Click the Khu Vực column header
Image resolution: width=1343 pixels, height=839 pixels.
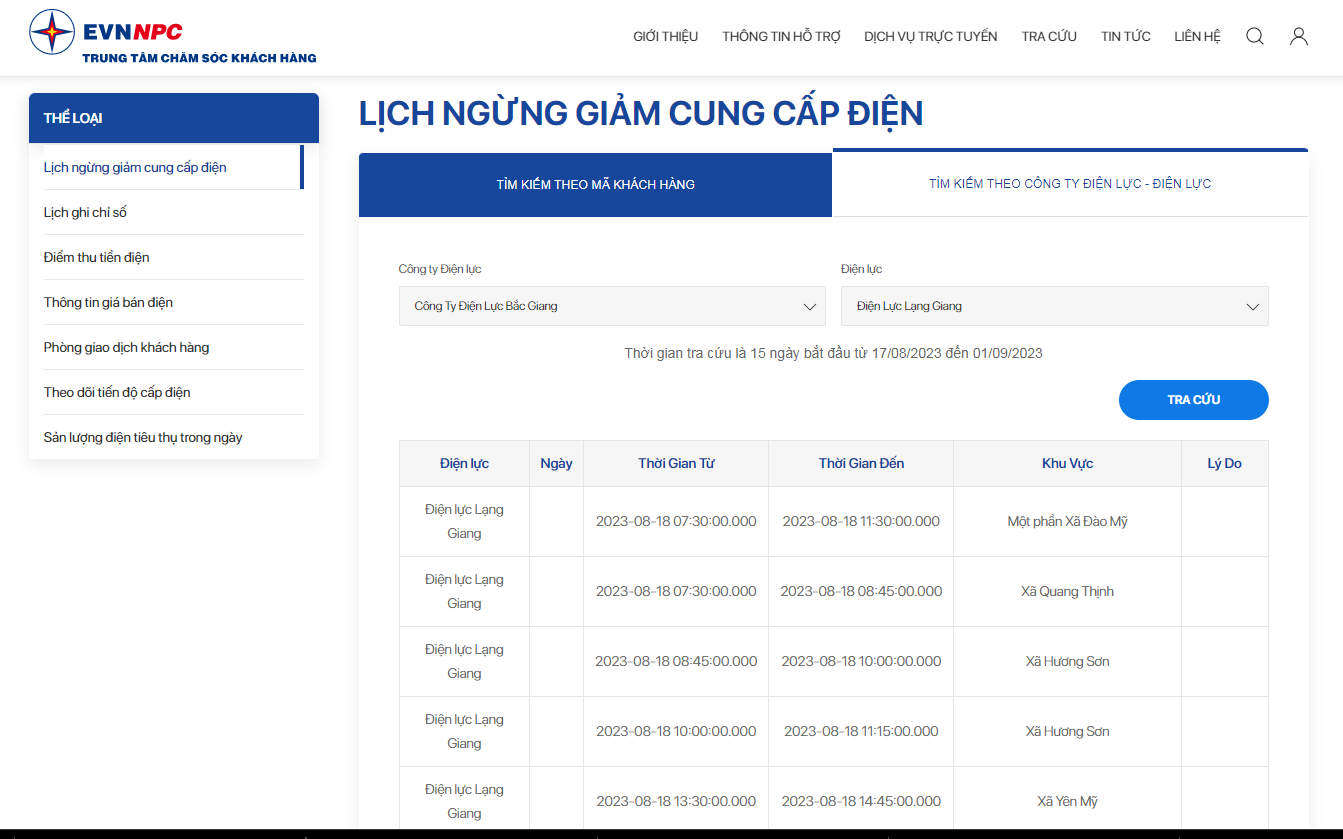click(x=1067, y=463)
